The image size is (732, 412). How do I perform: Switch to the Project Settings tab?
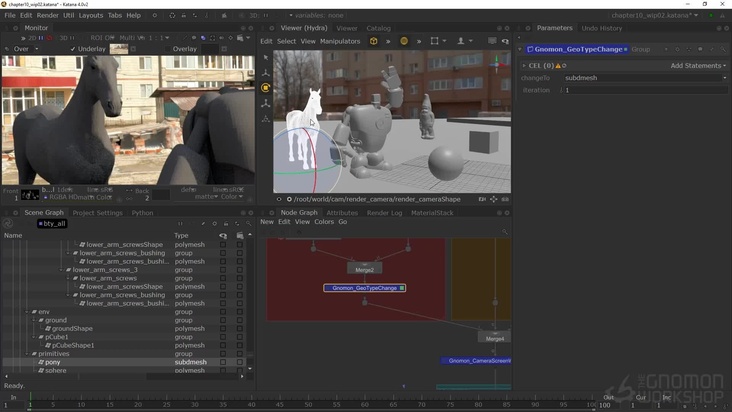pyautogui.click(x=97, y=212)
